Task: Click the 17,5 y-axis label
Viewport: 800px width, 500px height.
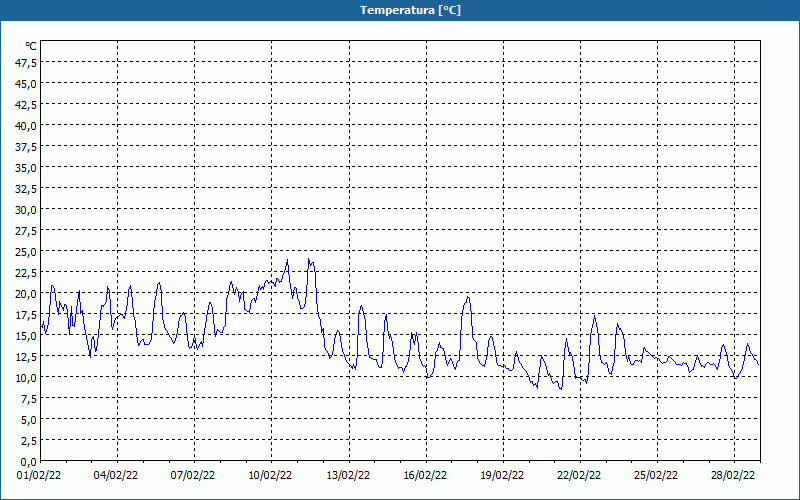Action: tap(27, 315)
